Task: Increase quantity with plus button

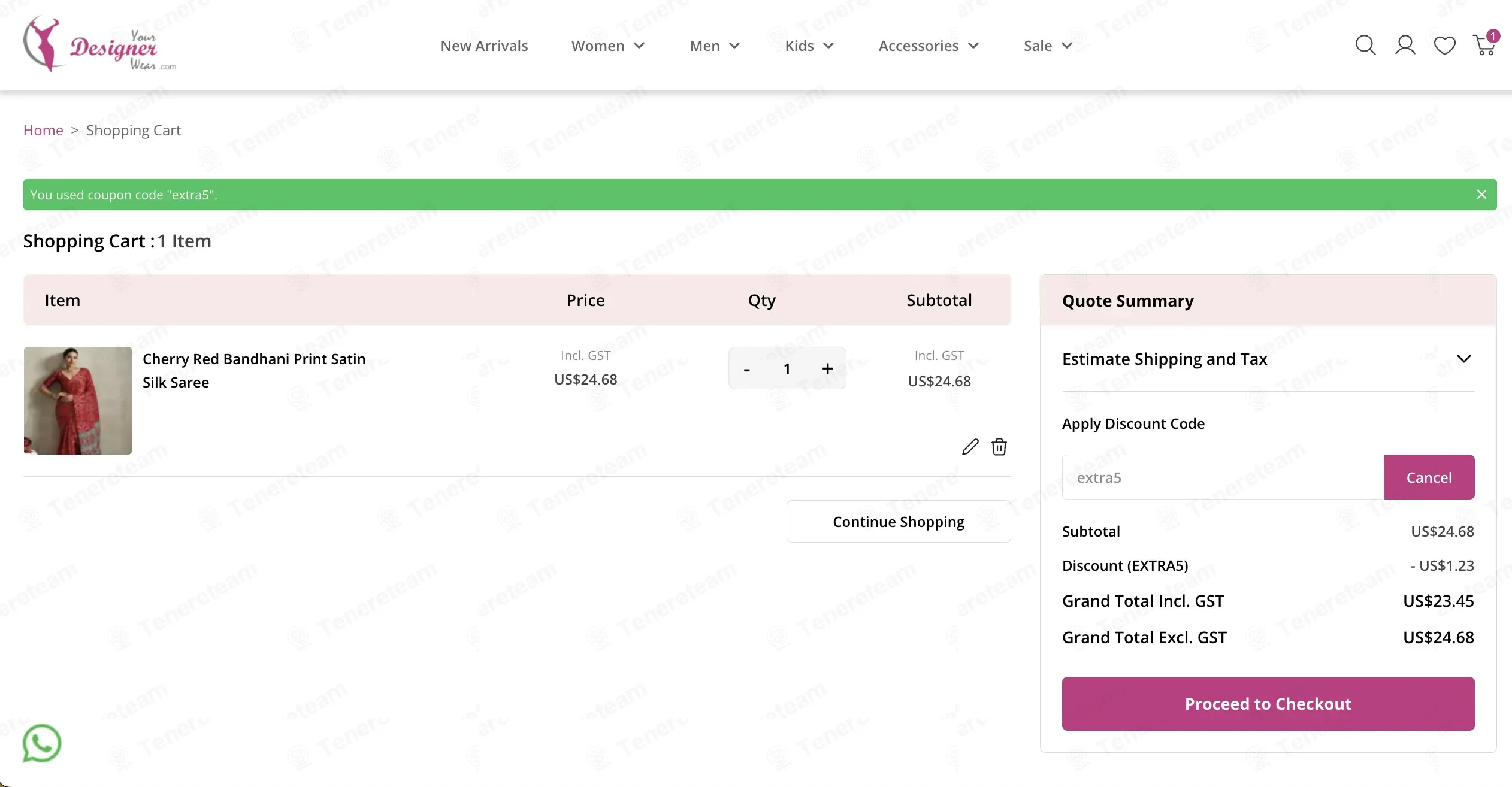Action: tap(827, 368)
